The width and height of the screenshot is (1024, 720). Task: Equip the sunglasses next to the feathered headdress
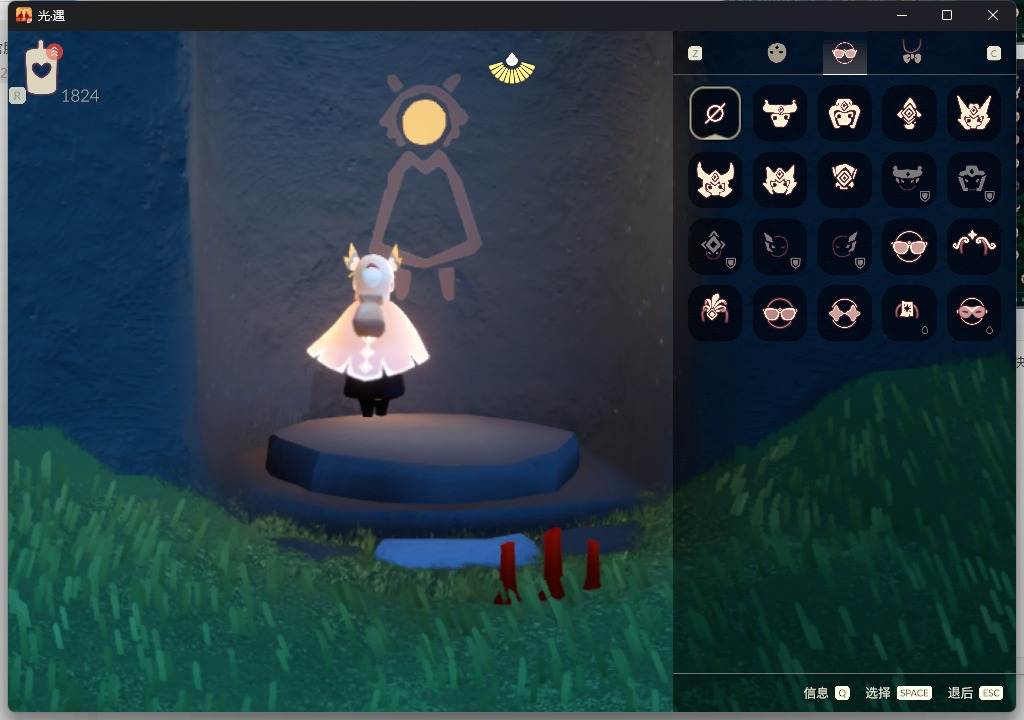point(780,312)
